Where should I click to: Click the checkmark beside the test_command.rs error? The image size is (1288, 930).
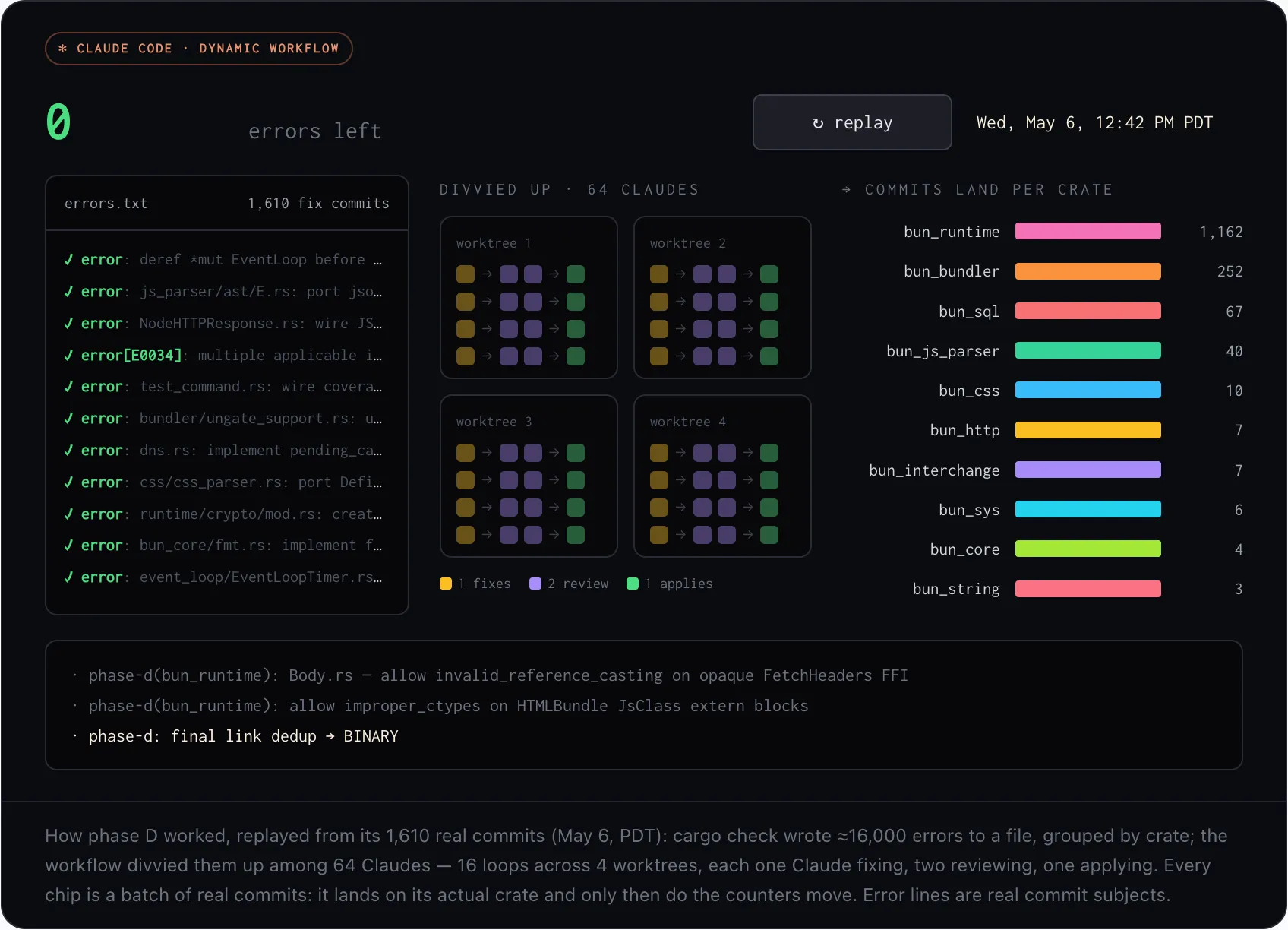[x=69, y=387]
